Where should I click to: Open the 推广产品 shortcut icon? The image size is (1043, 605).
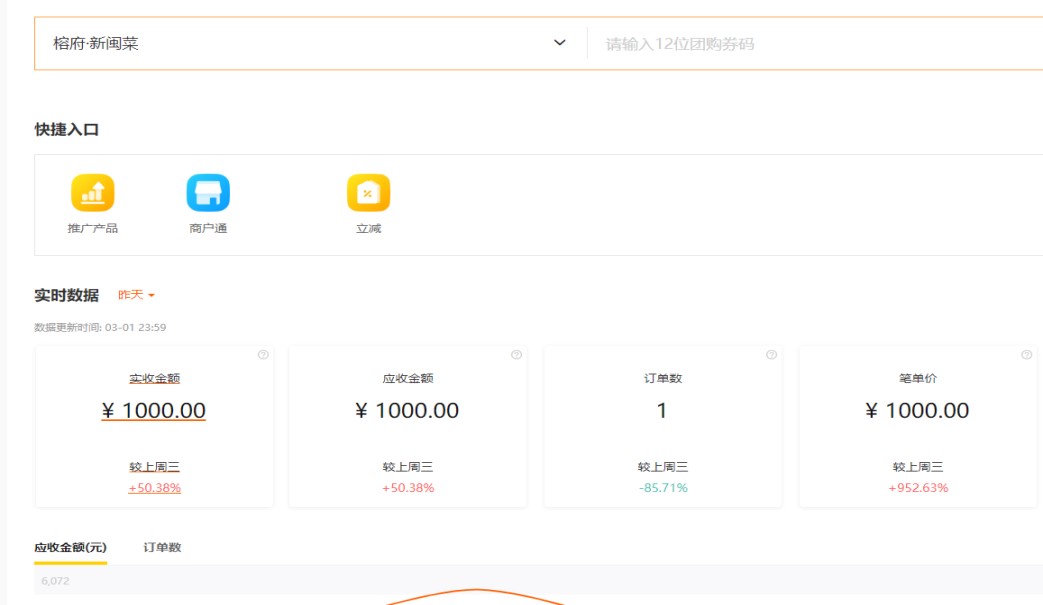click(92, 193)
